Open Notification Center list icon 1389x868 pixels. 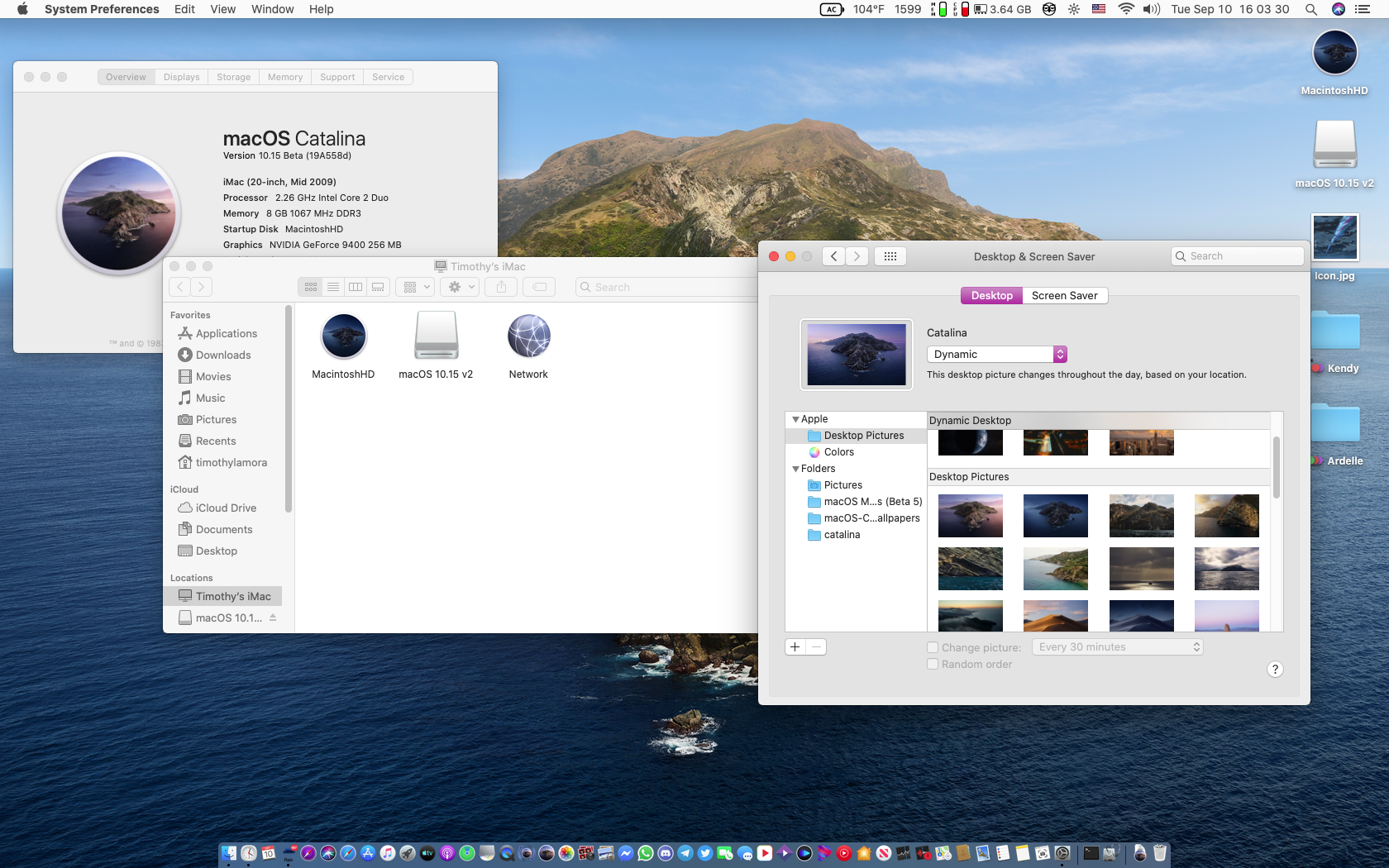click(x=1363, y=9)
